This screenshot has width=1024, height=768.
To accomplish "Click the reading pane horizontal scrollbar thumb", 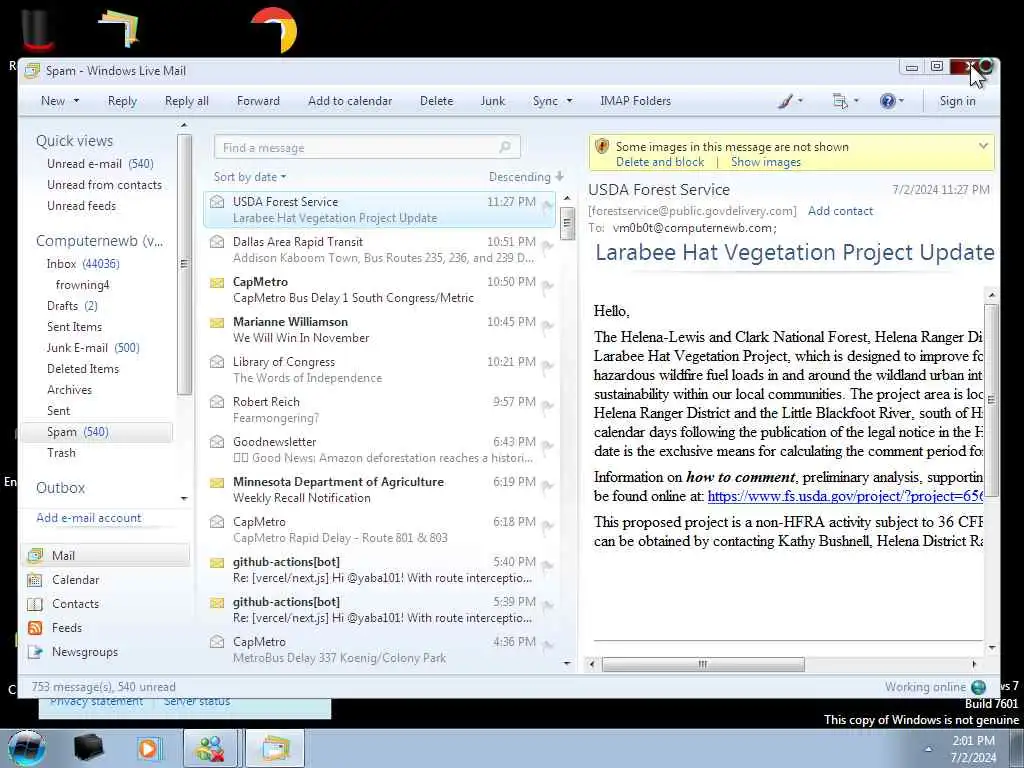I will click(703, 664).
